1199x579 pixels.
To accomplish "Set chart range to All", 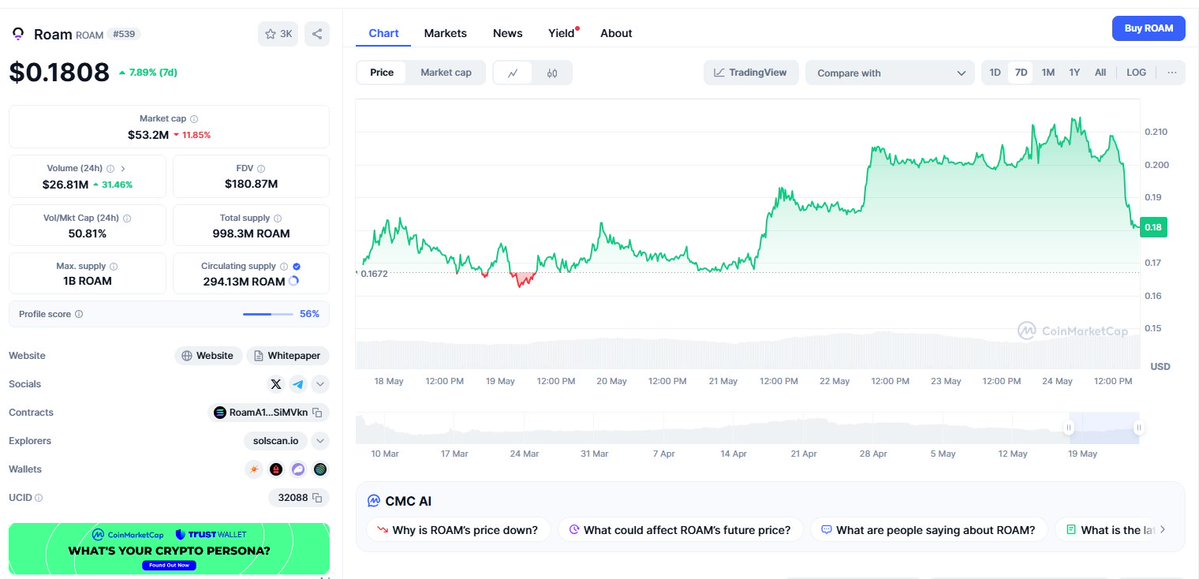I will [x=1100, y=73].
